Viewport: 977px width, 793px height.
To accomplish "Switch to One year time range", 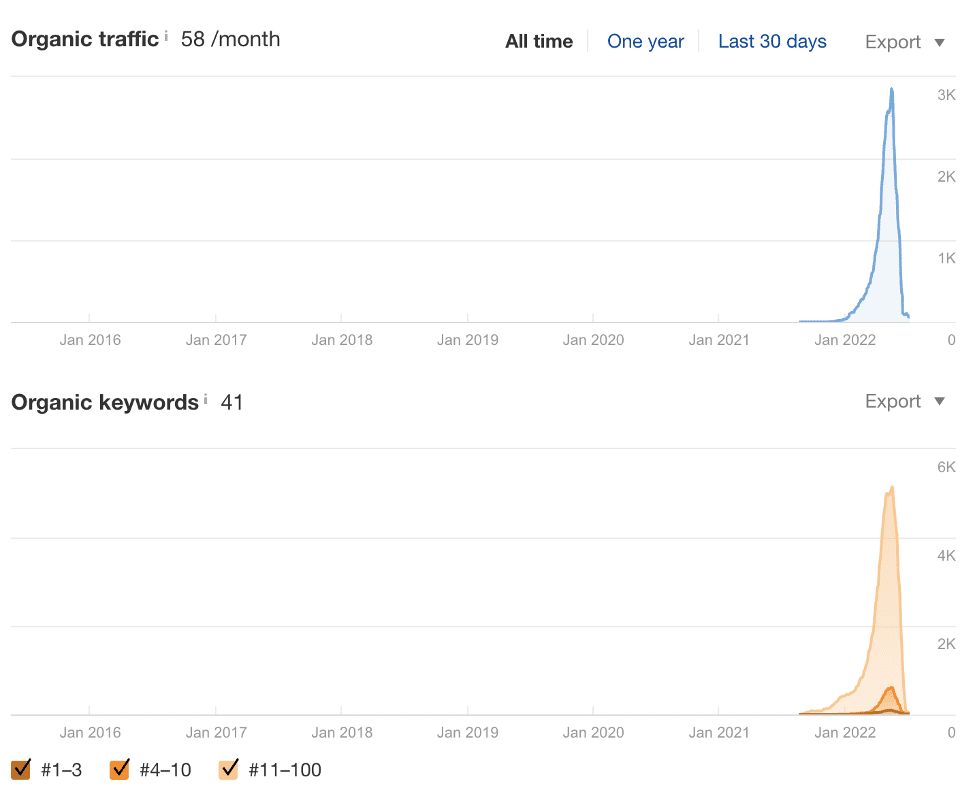I will 645,42.
